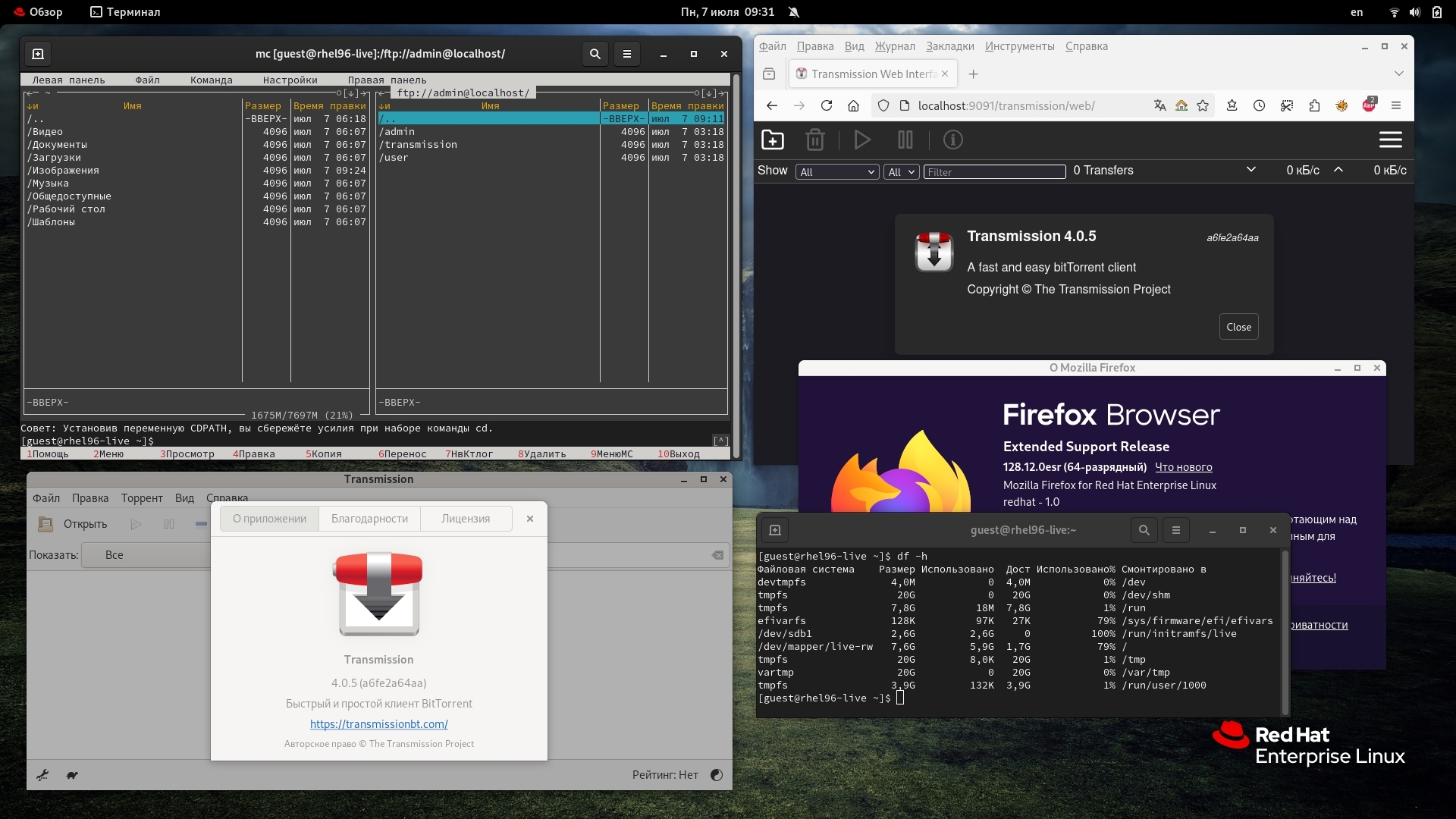
Task: Click 5Копия function key in mc
Action: (x=324, y=454)
